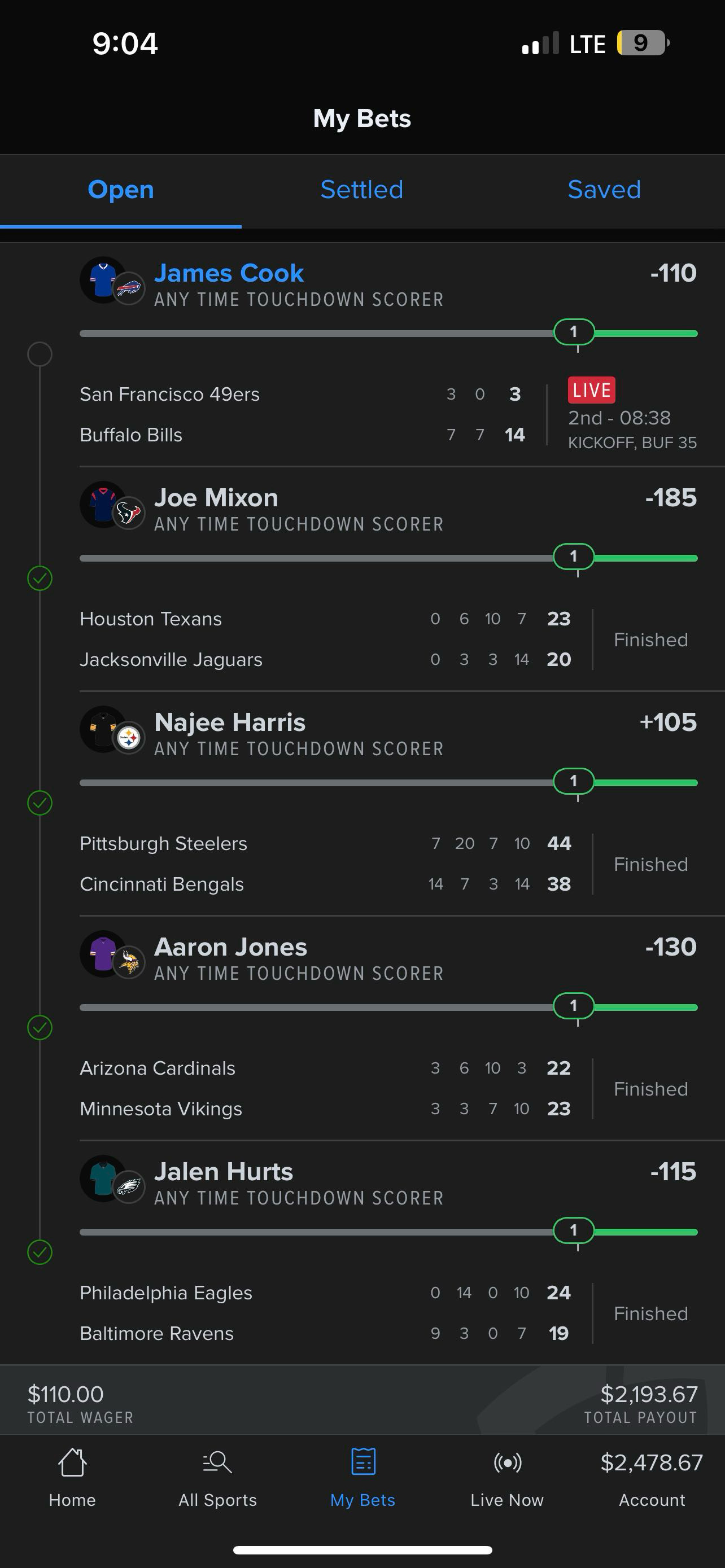Screen dimensions: 725x1568
Task: Click the green checkmark beside Najee Harris
Action: pos(40,803)
